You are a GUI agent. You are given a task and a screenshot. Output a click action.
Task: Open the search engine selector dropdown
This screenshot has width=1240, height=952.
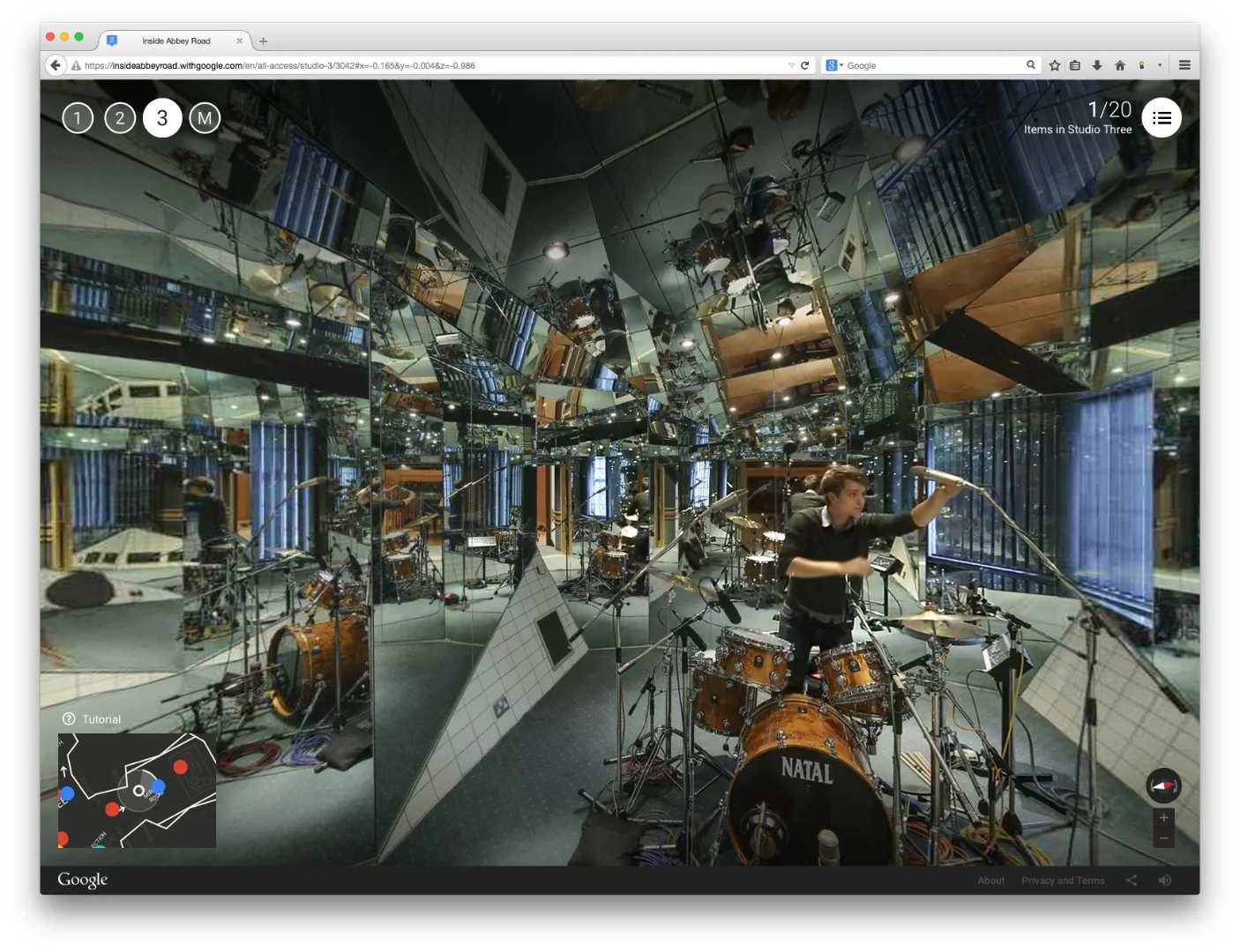tap(833, 65)
